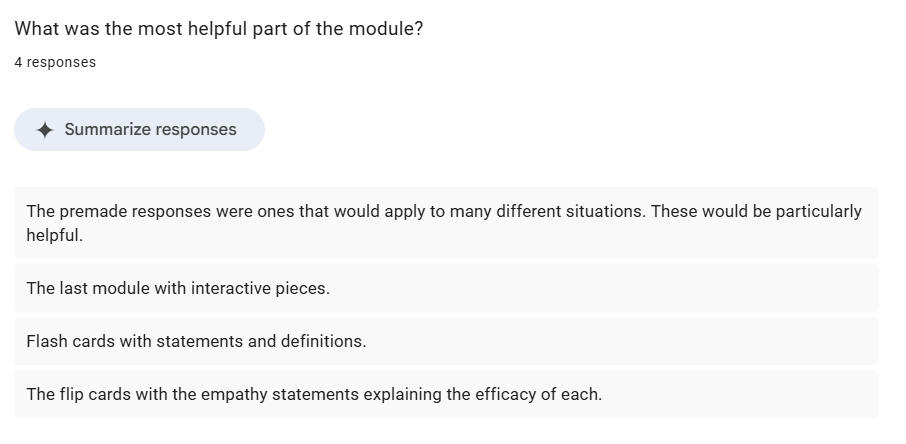The width and height of the screenshot is (906, 444).
Task: Select the question heading about the module
Action: pyautogui.click(x=219, y=29)
